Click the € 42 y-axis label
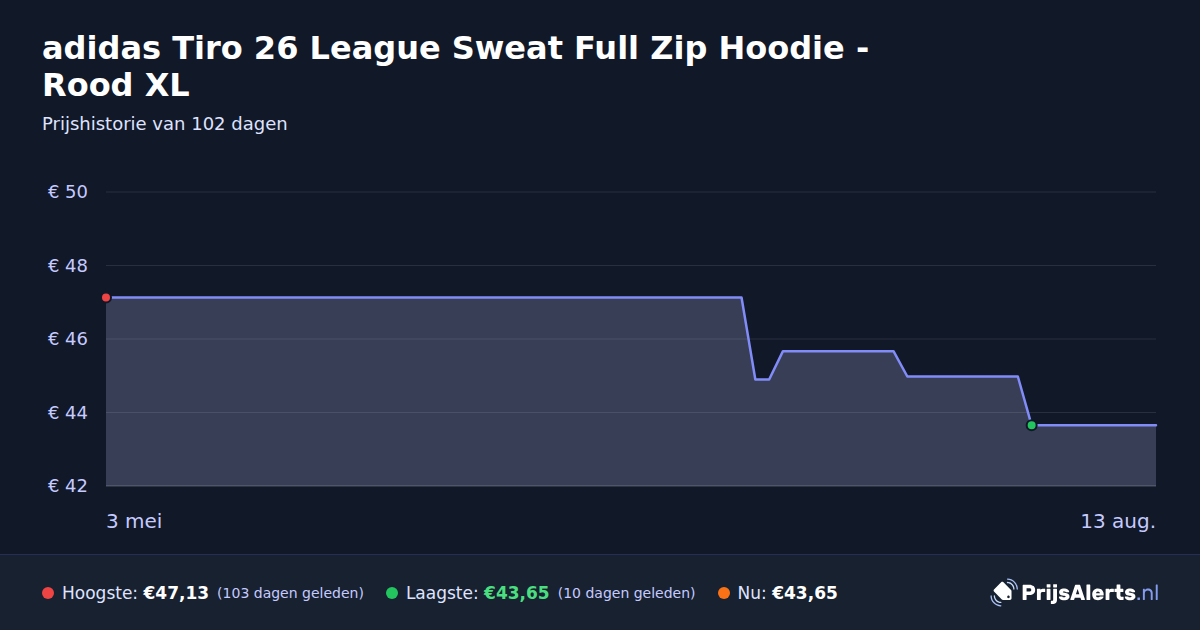Viewport: 1200px width, 630px height. [68, 486]
